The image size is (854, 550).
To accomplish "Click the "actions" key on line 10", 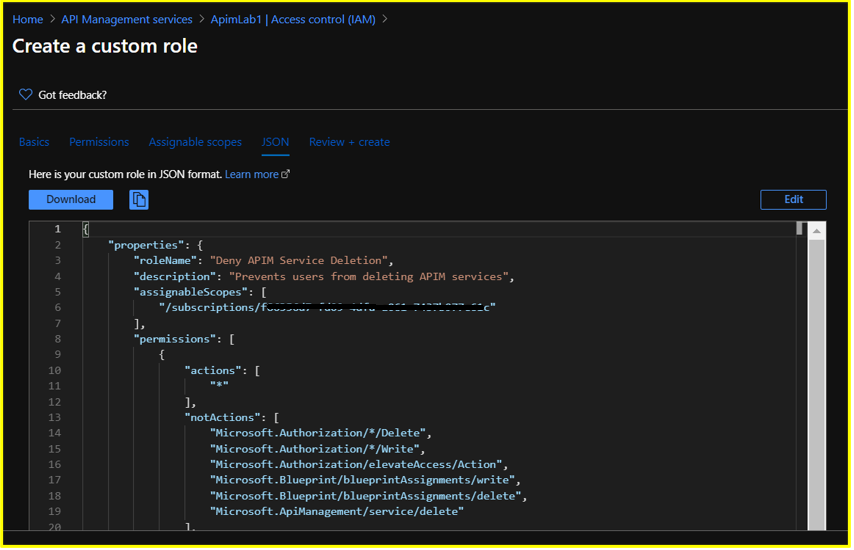I will pyautogui.click(x=214, y=371).
